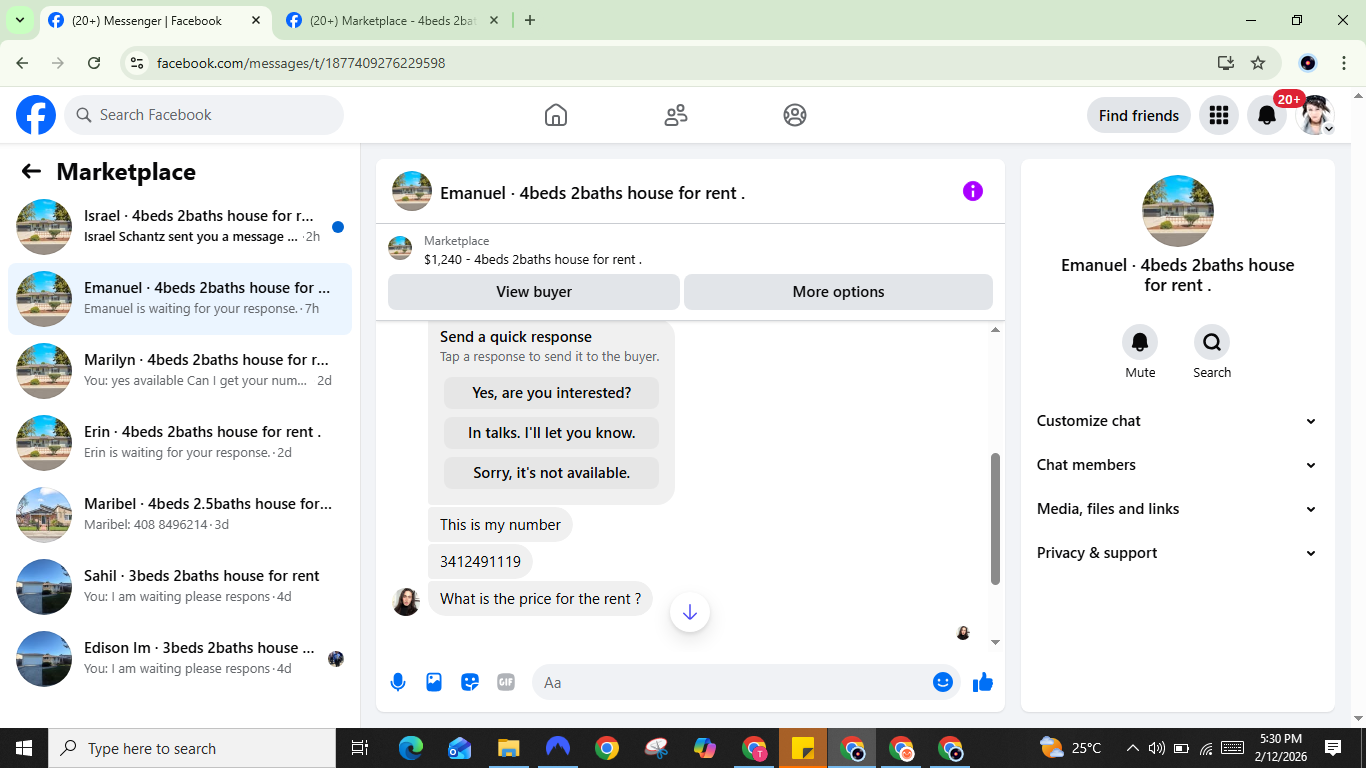Expand Media, files and links section
The image size is (1366, 768).
coord(1177,509)
